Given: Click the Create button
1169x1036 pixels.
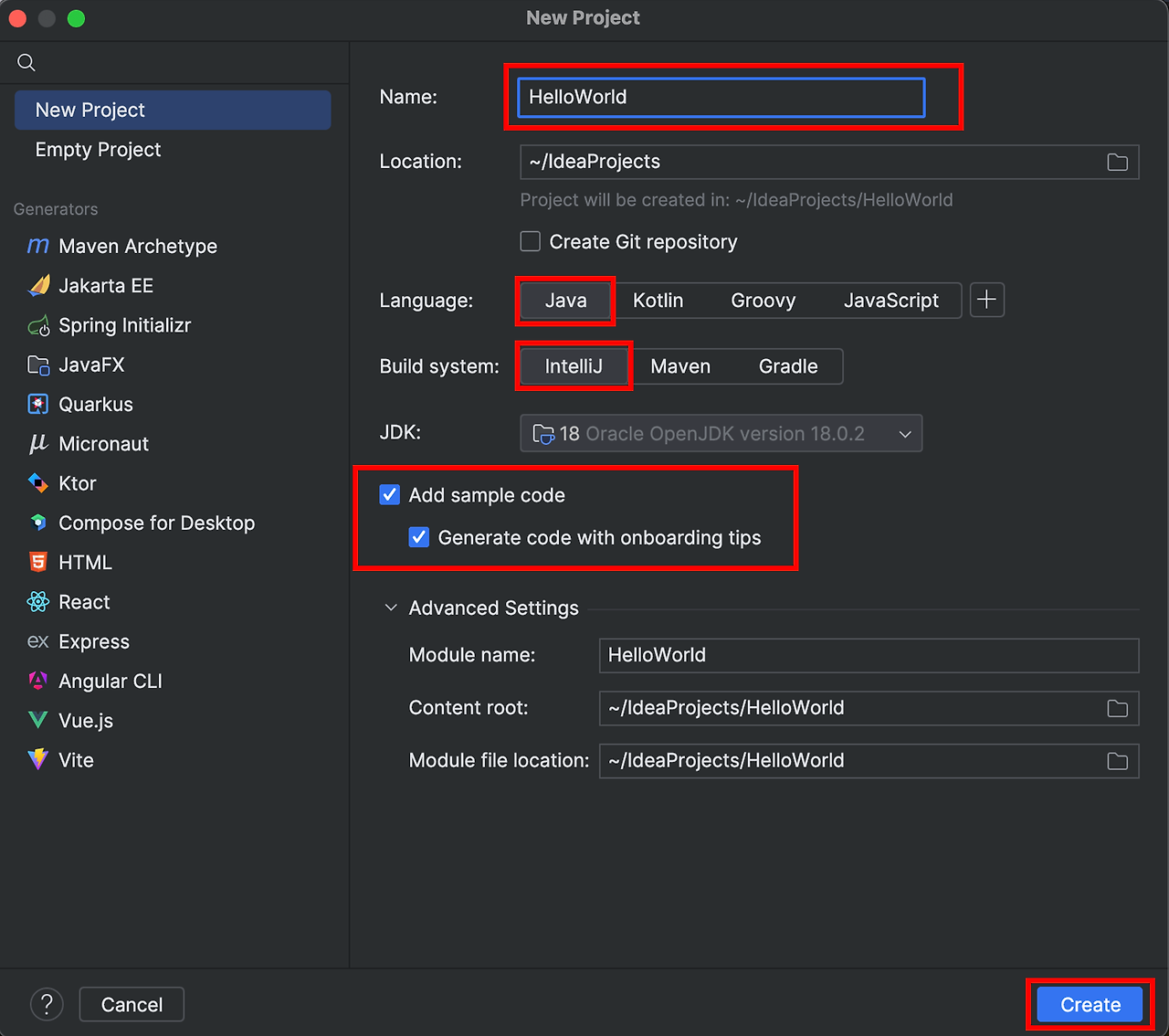Looking at the screenshot, I should tap(1090, 1004).
